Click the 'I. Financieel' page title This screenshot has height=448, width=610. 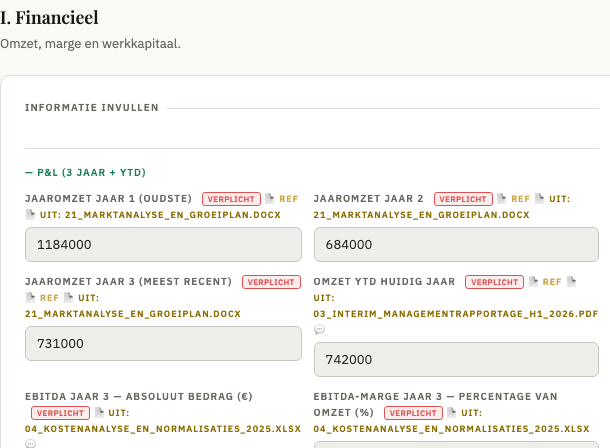pyautogui.click(x=49, y=18)
